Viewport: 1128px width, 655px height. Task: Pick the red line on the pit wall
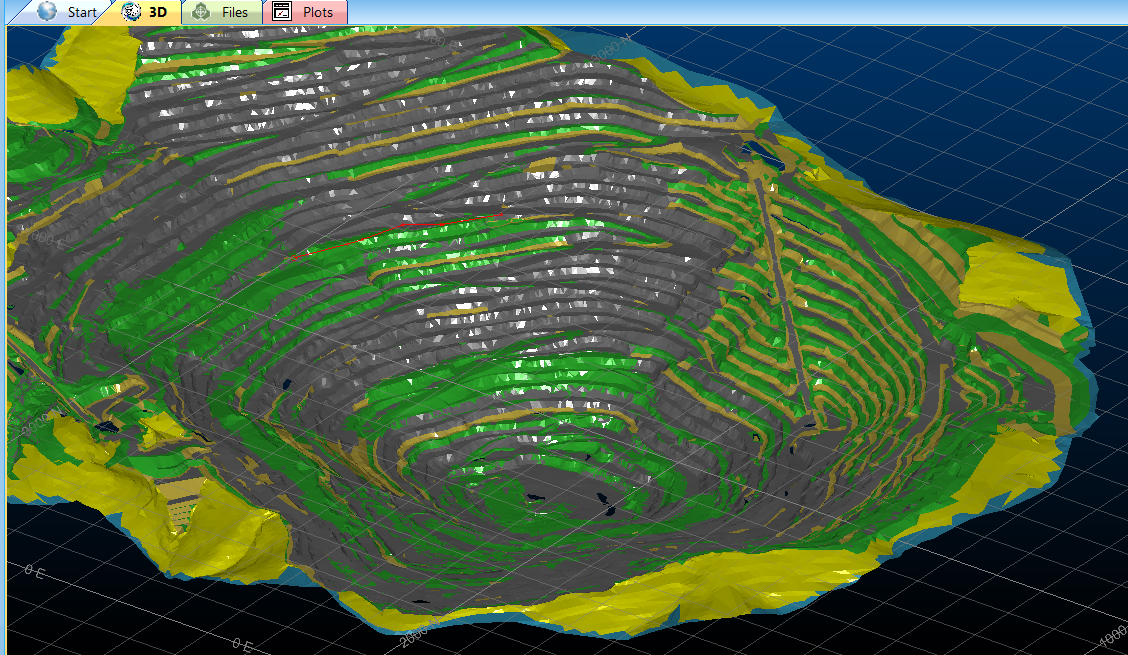pos(400,231)
